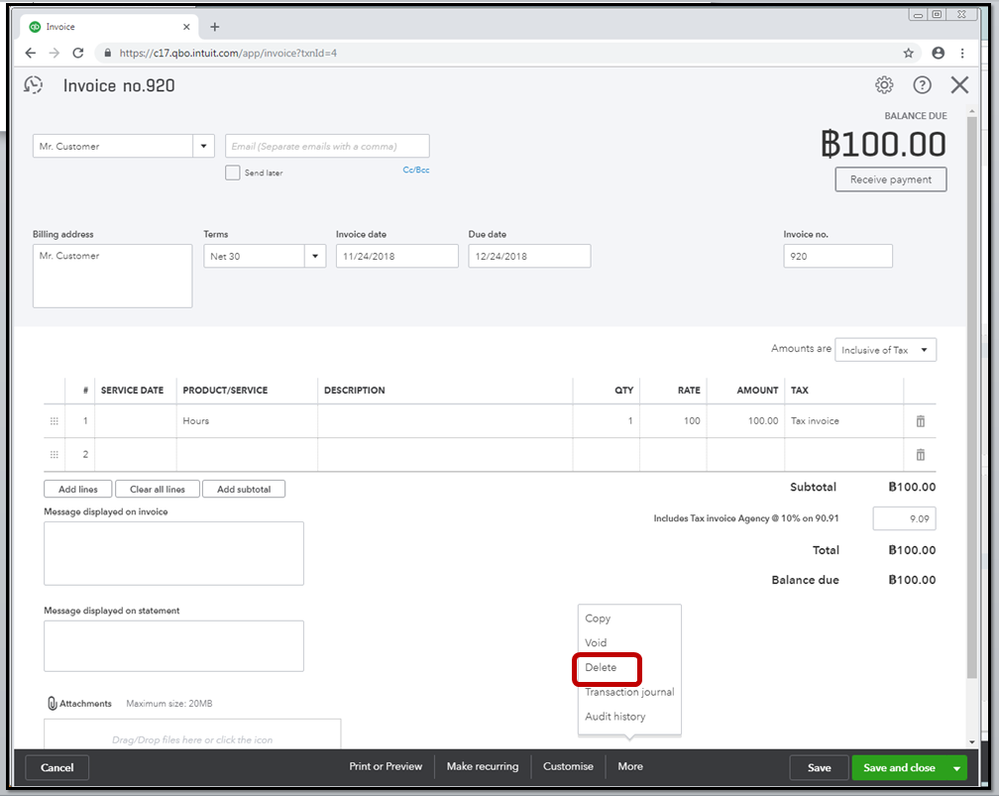Open the Tax invoice cell on line 1
Image resolution: width=999 pixels, height=796 pixels.
click(844, 421)
